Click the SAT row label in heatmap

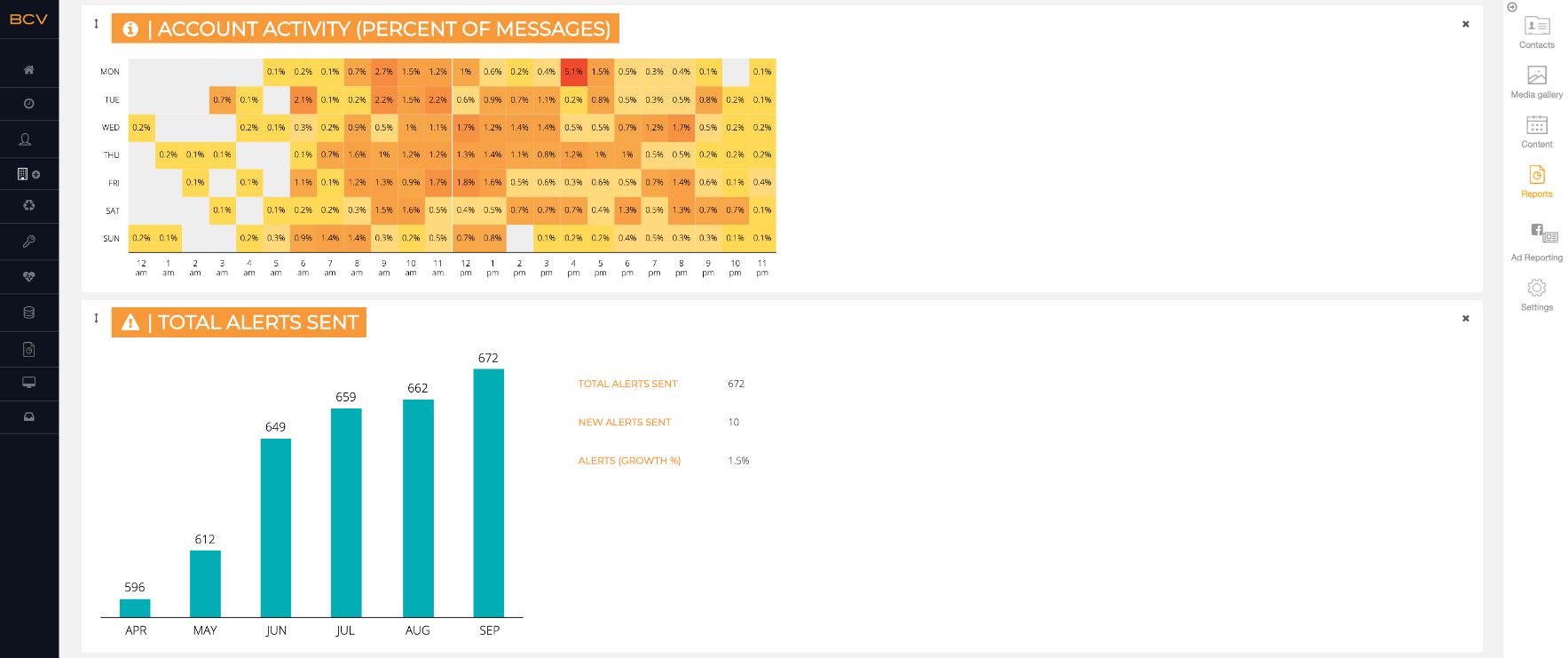tap(113, 211)
